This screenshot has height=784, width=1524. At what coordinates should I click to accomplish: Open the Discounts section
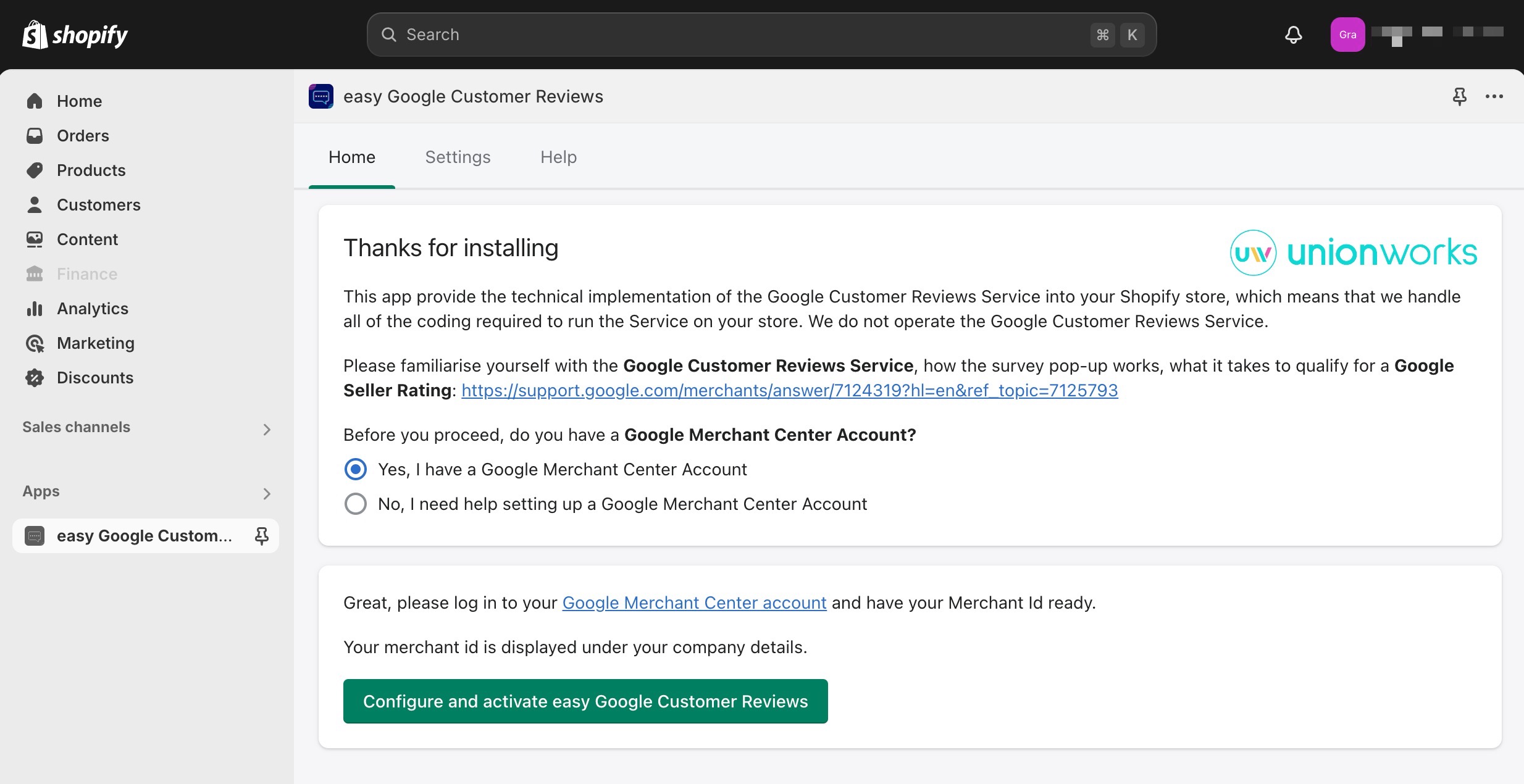(95, 377)
